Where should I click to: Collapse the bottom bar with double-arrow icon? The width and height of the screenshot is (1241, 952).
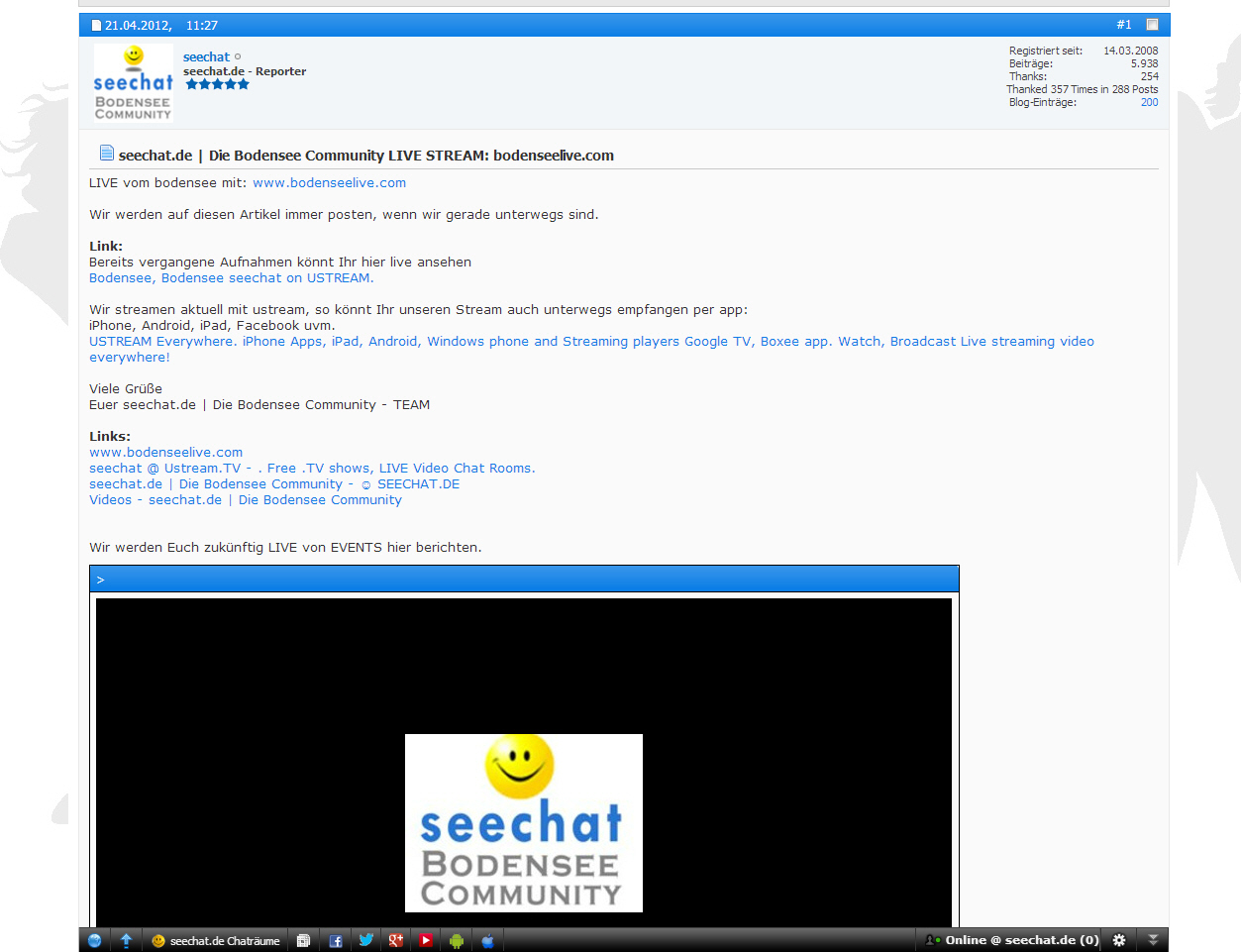[x=1153, y=940]
